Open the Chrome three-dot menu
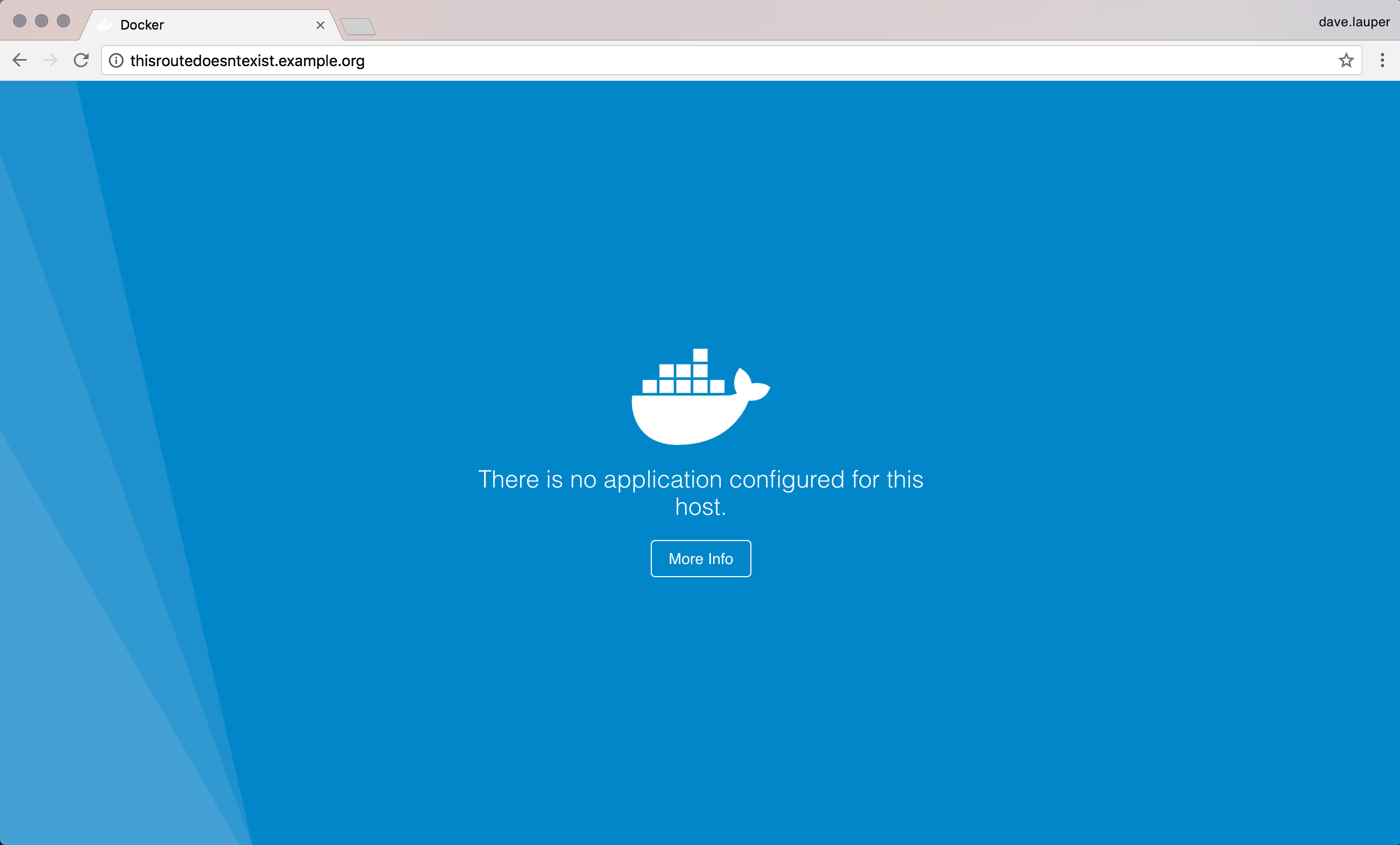 [x=1382, y=60]
